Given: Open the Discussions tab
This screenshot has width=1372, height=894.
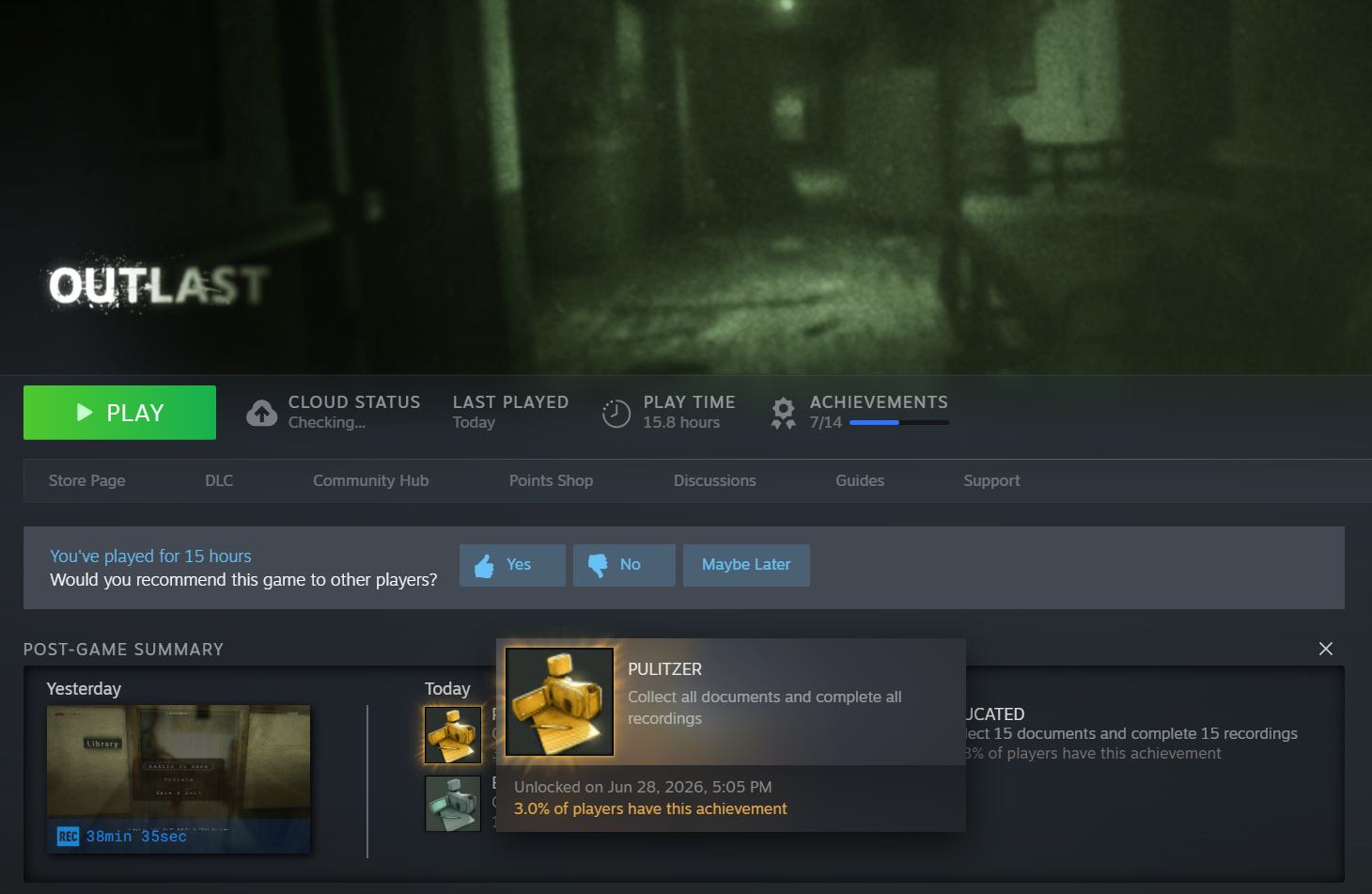Looking at the screenshot, I should click(715, 480).
